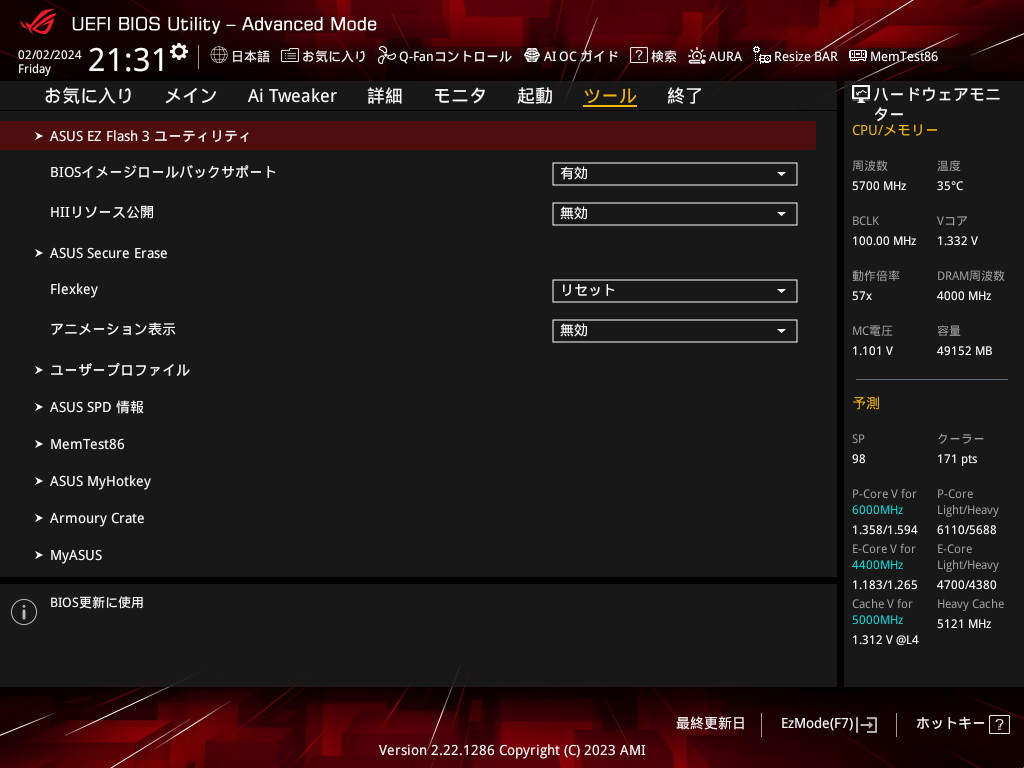Open the 起動 tab
1024x768 pixels.
tap(535, 96)
